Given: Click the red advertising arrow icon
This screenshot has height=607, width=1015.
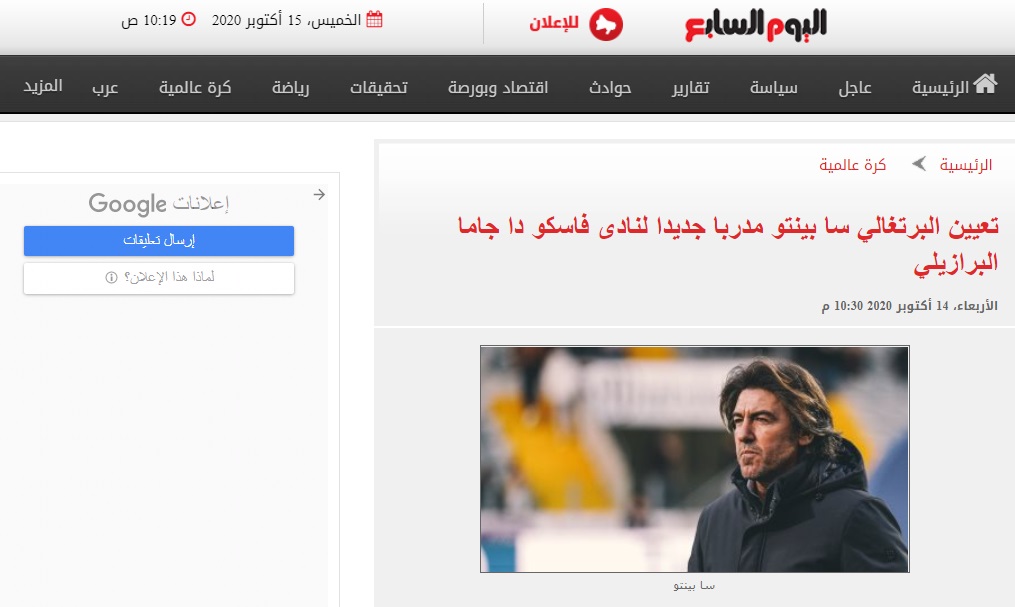Looking at the screenshot, I should pyautogui.click(x=606, y=24).
